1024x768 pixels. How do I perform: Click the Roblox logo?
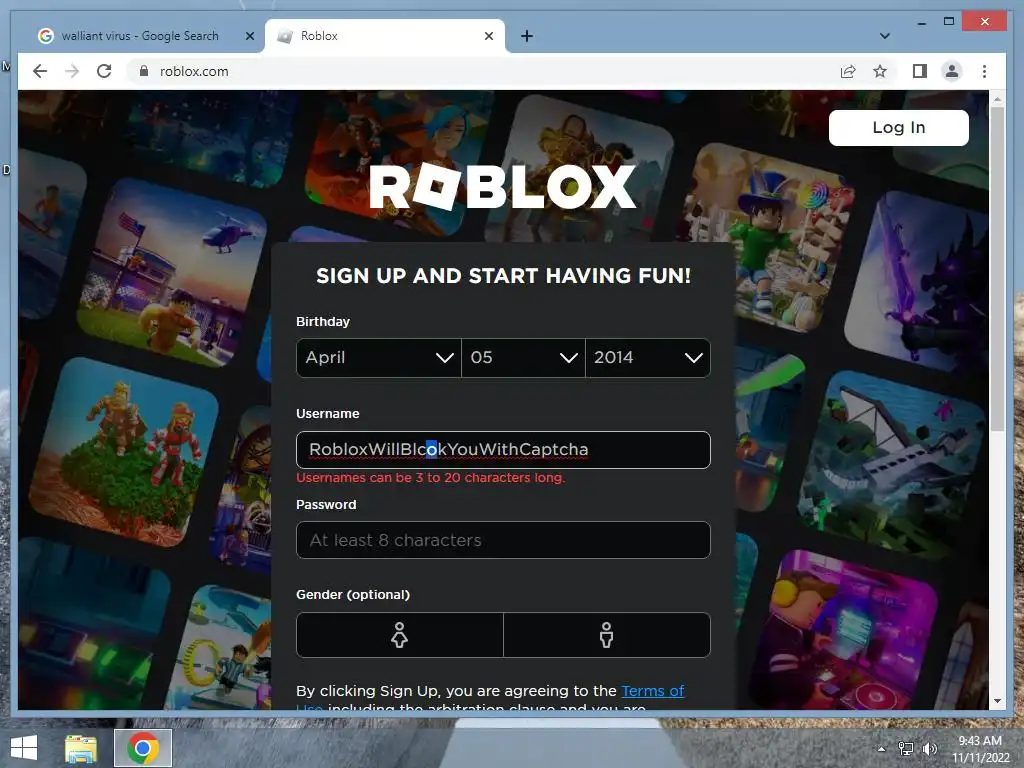click(502, 187)
